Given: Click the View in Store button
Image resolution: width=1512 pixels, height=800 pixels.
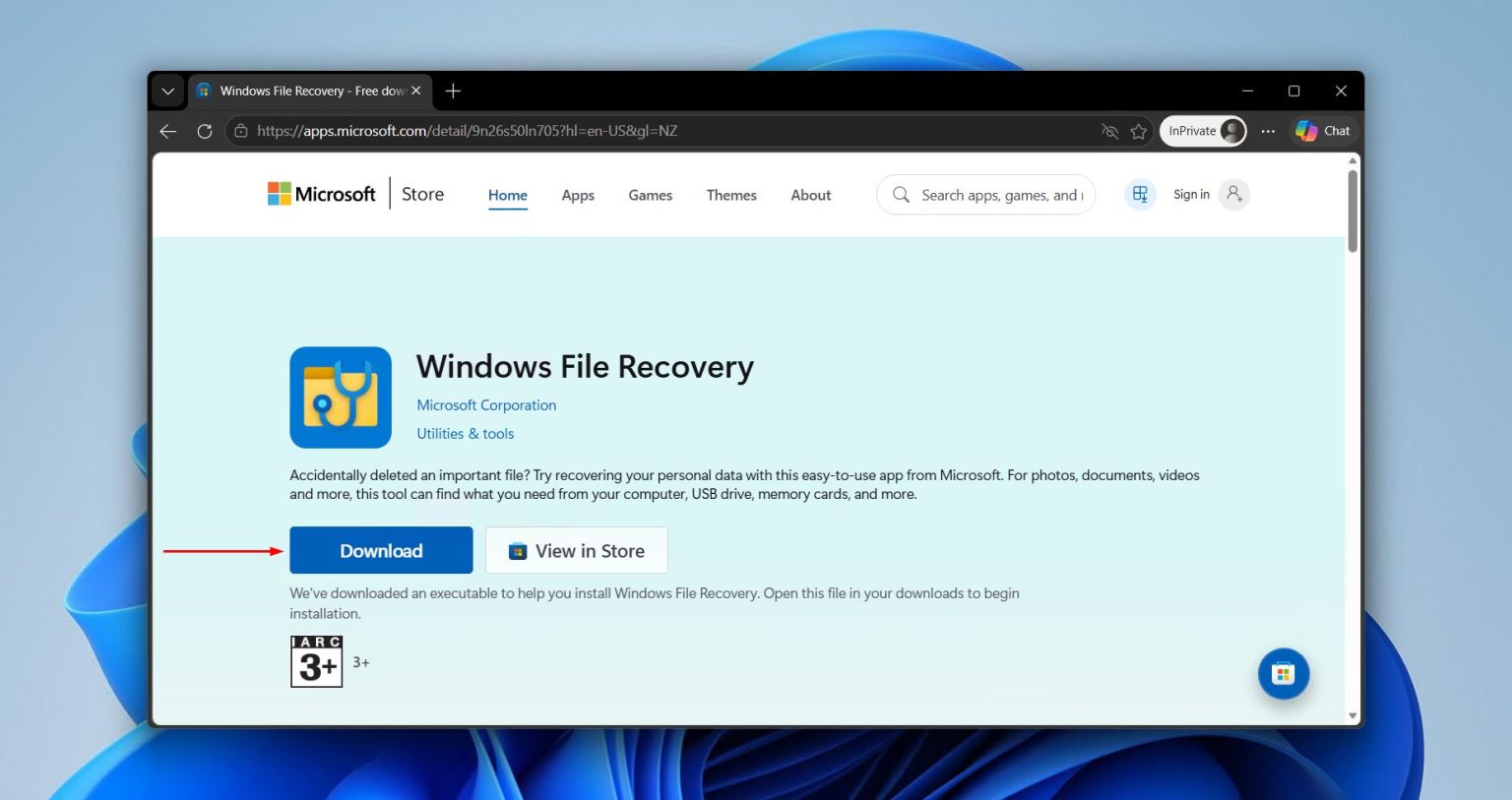Looking at the screenshot, I should click(577, 550).
